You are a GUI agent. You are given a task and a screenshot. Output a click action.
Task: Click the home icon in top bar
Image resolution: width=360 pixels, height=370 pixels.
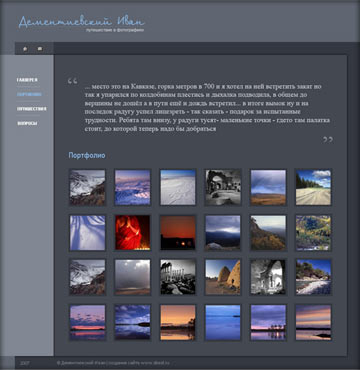25,49
